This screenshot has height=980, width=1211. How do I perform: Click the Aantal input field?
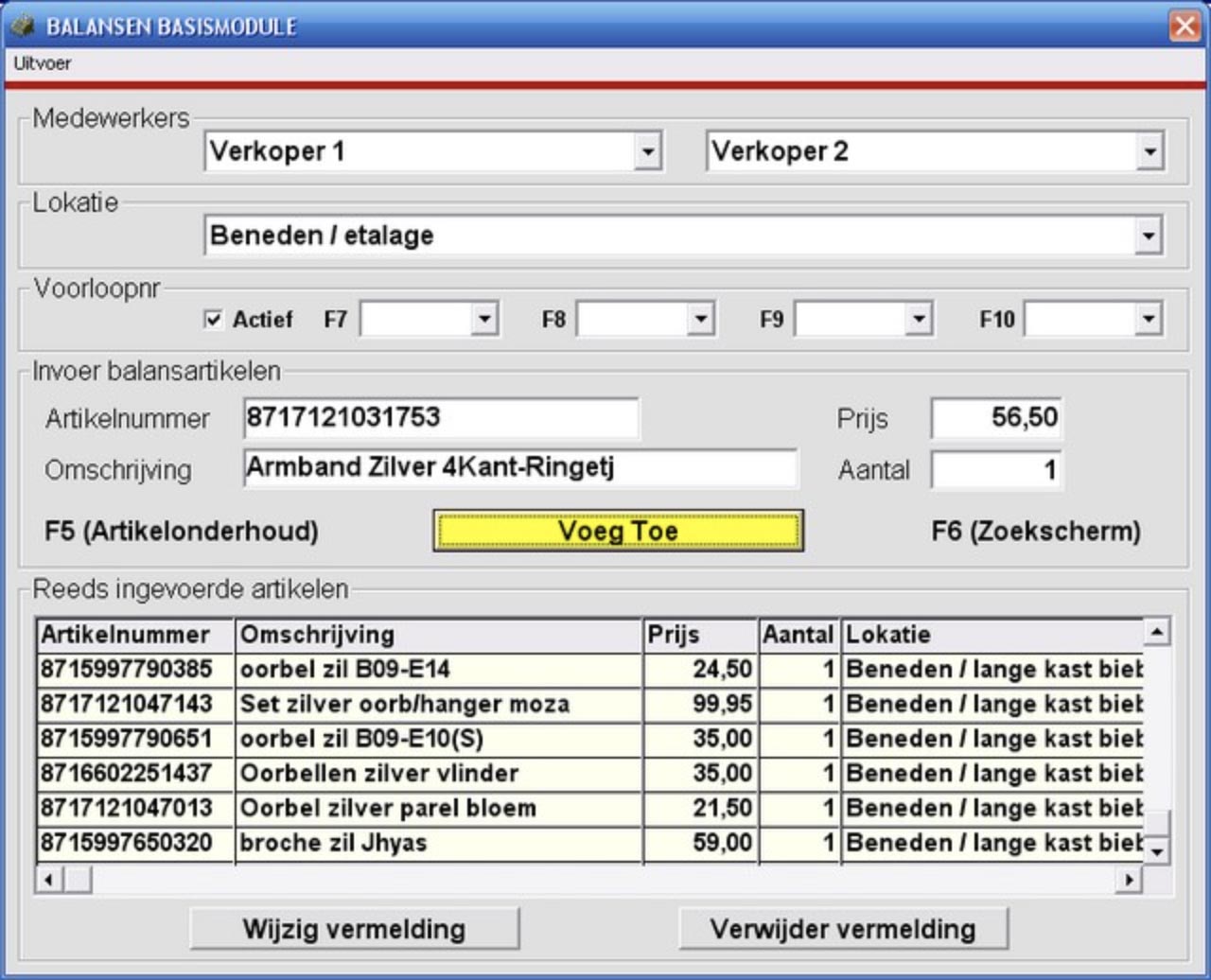coord(996,469)
